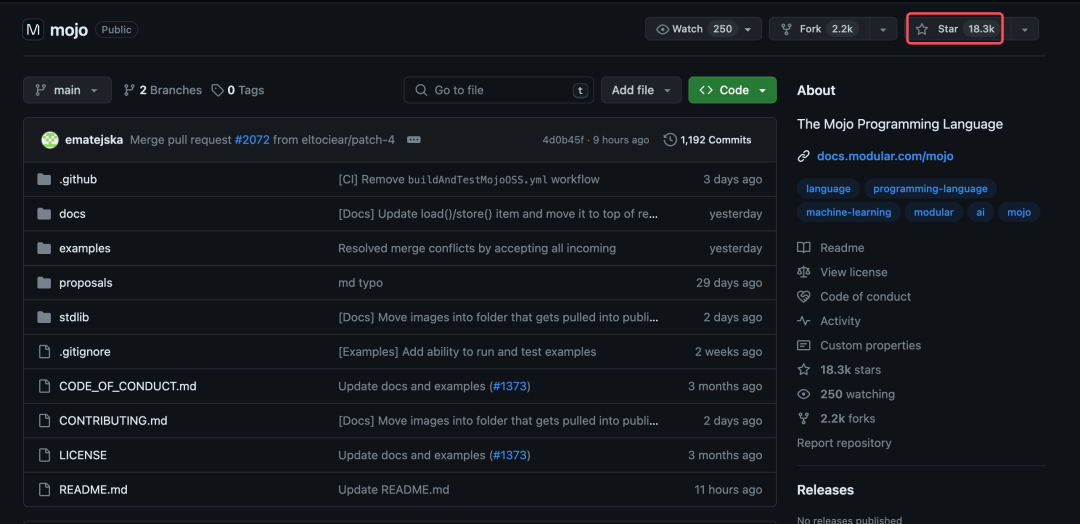Open the star lists dropdown arrow
1080x524 pixels.
(1025, 29)
